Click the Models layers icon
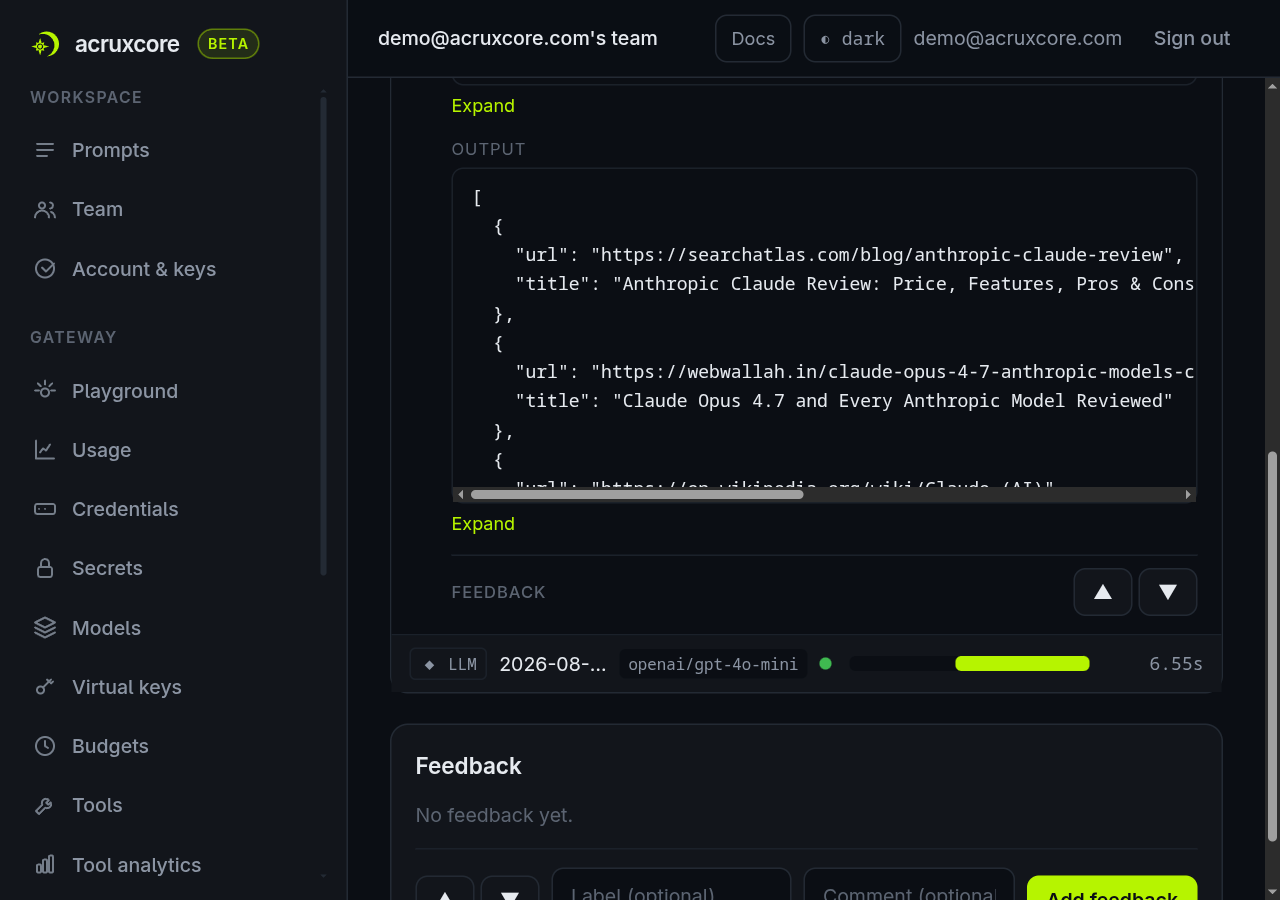The image size is (1280, 900). click(x=45, y=628)
